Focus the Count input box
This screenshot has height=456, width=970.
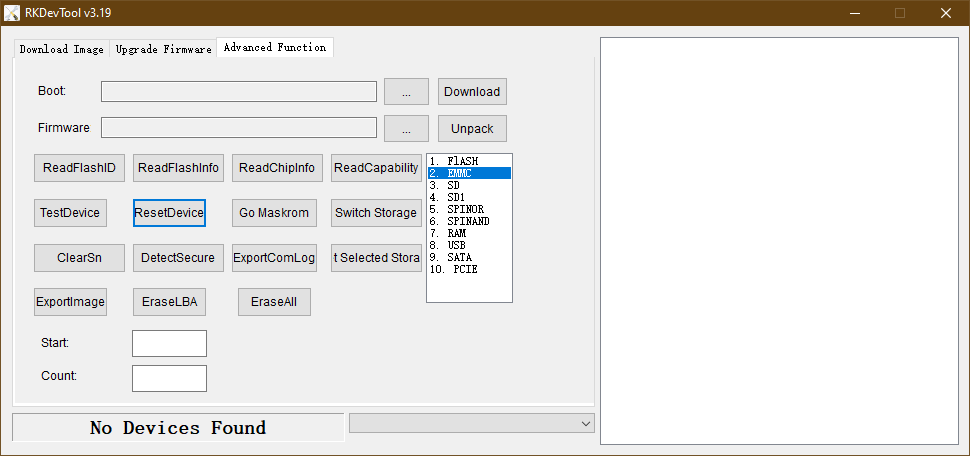pos(169,378)
